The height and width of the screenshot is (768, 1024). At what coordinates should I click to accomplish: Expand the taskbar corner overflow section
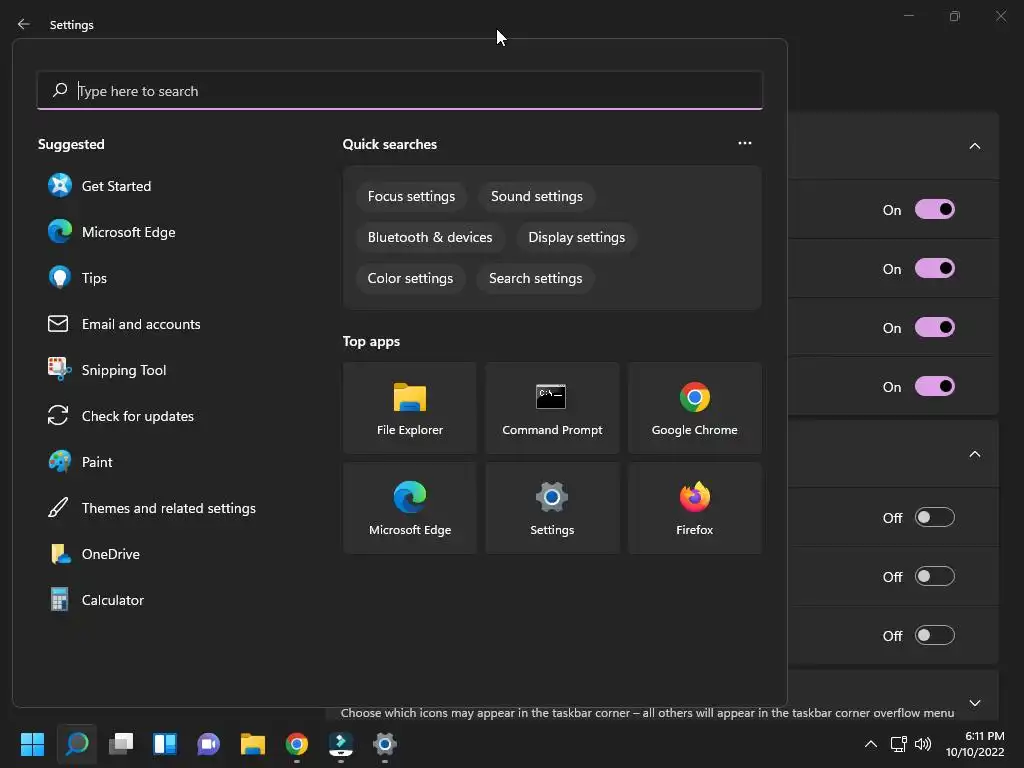point(974,703)
